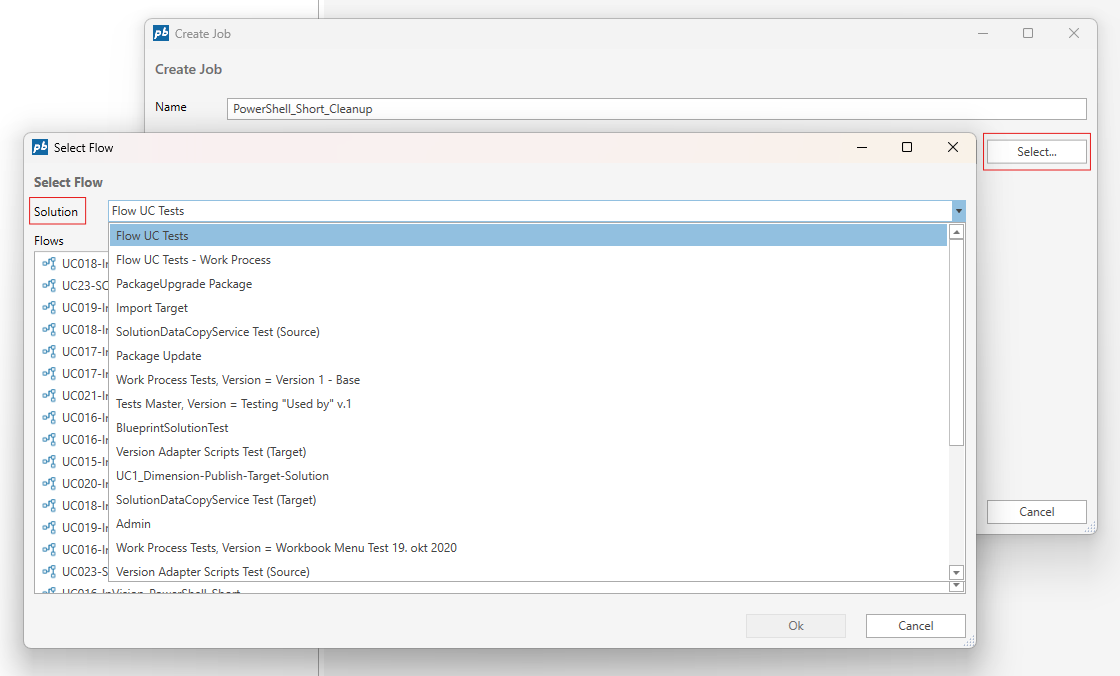The image size is (1120, 676).
Task: Click the pb logo in Select Flow title bar
Action: coord(40,147)
